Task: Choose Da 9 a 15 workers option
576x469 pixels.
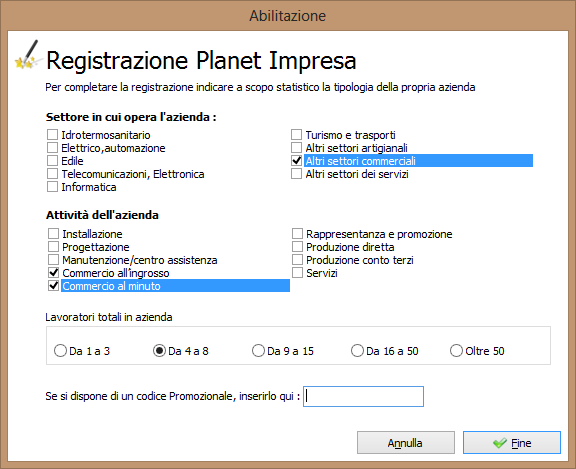Action: point(258,351)
